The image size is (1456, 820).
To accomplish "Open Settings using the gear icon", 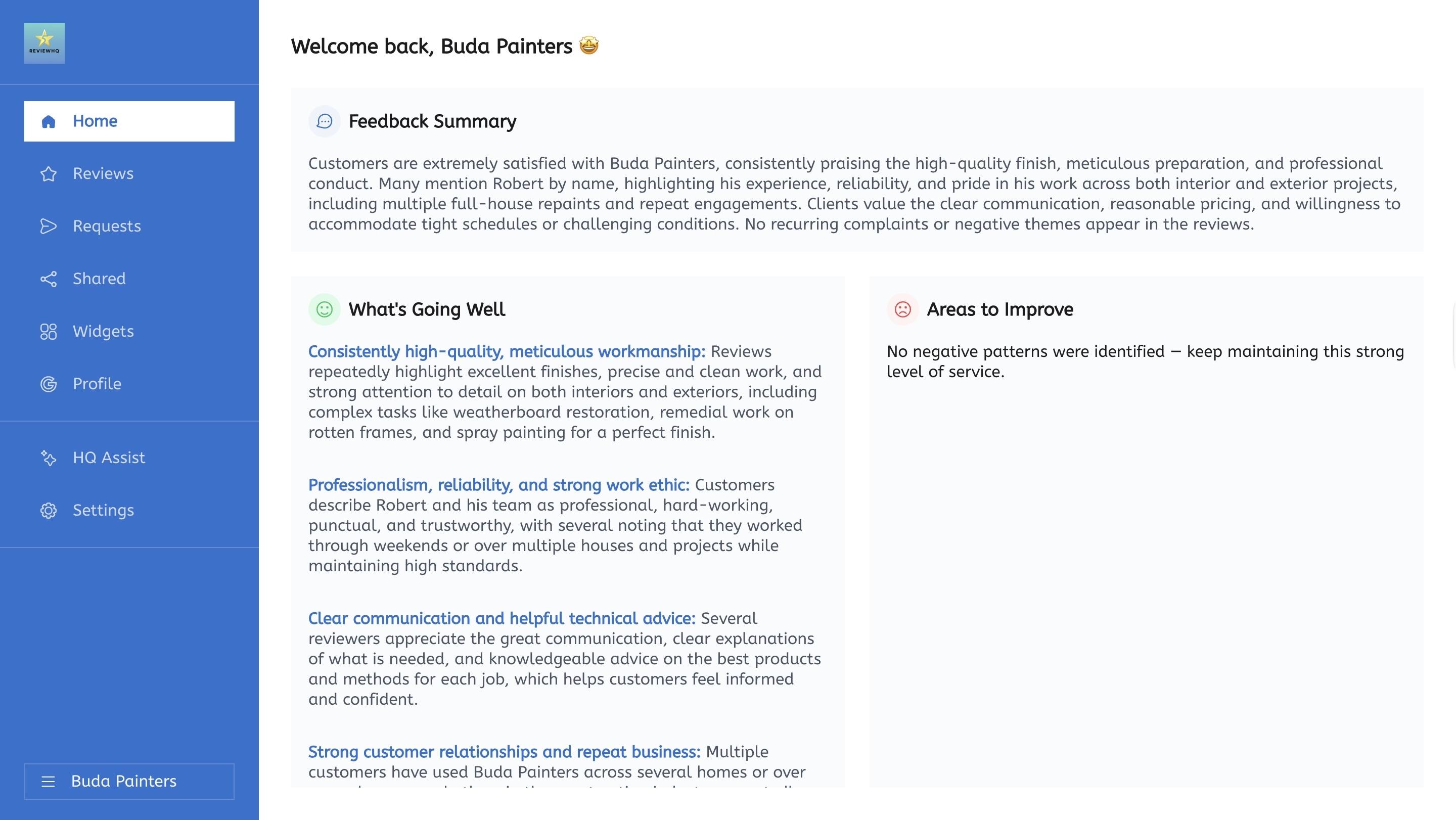I will 48,510.
